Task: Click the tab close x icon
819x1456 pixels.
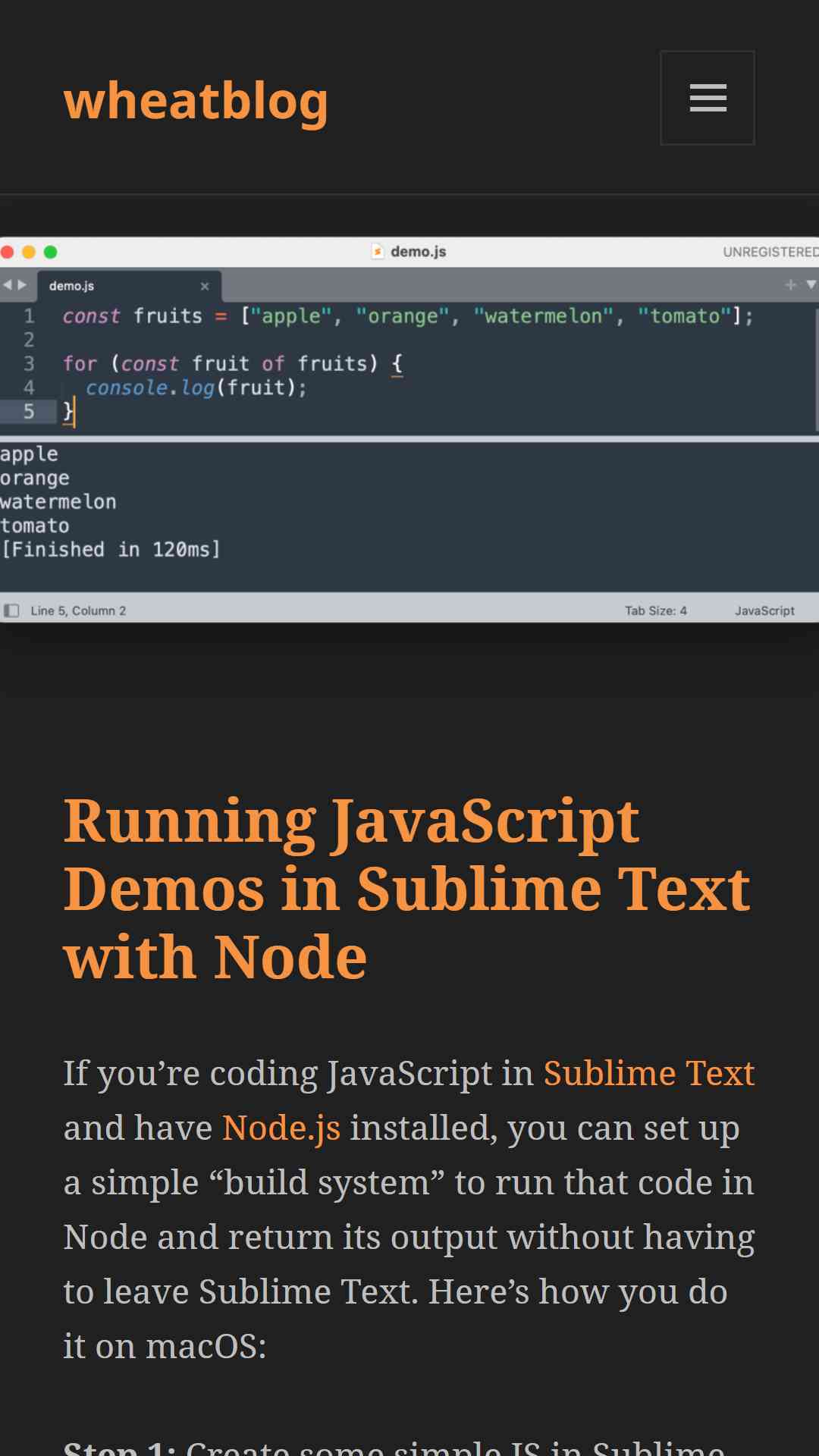Action: click(205, 286)
